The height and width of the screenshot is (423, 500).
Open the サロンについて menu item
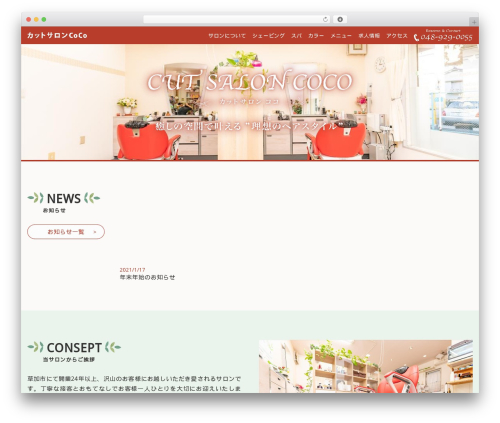click(x=227, y=36)
